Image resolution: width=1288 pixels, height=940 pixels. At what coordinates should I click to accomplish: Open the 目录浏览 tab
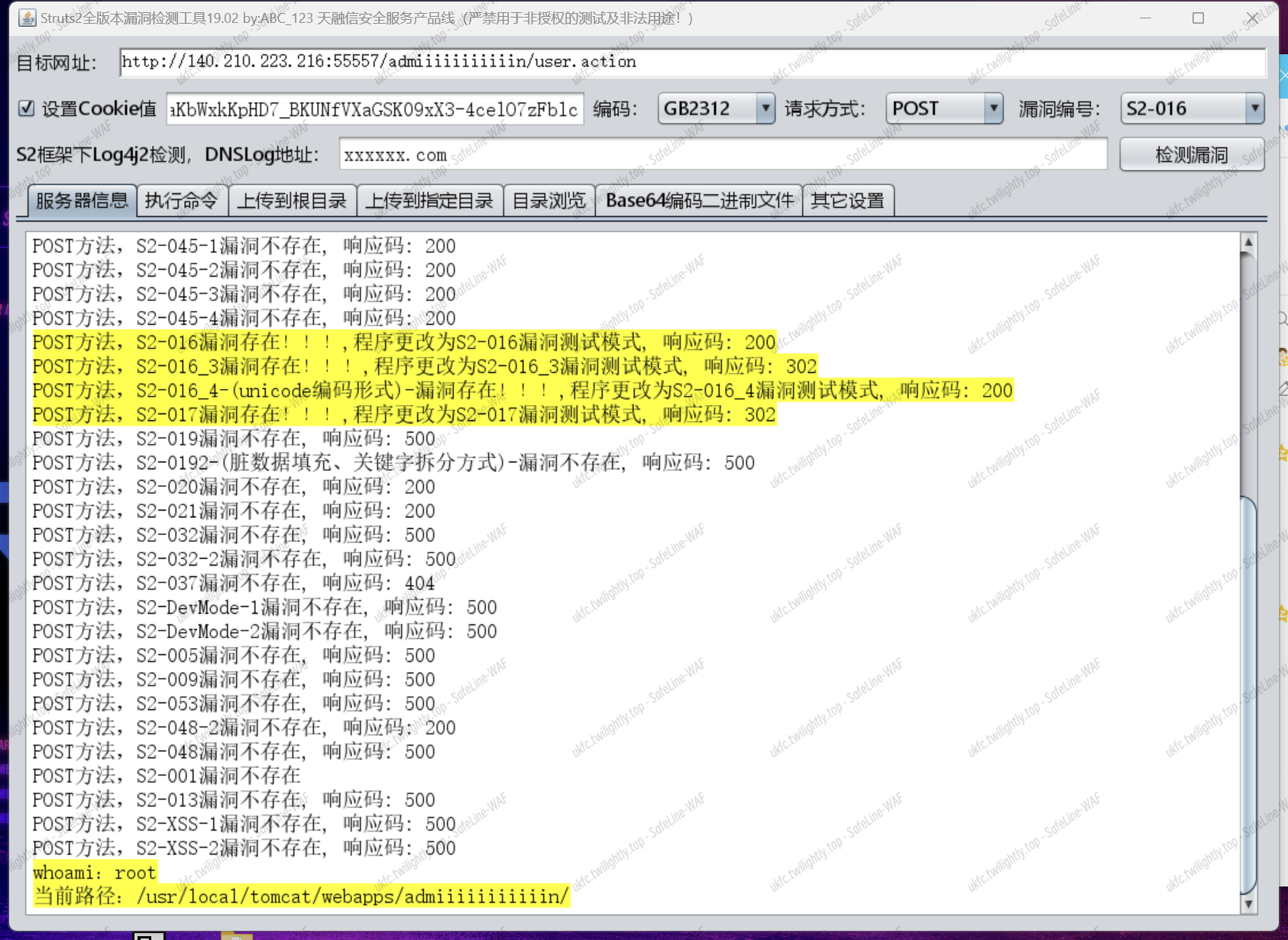549,201
